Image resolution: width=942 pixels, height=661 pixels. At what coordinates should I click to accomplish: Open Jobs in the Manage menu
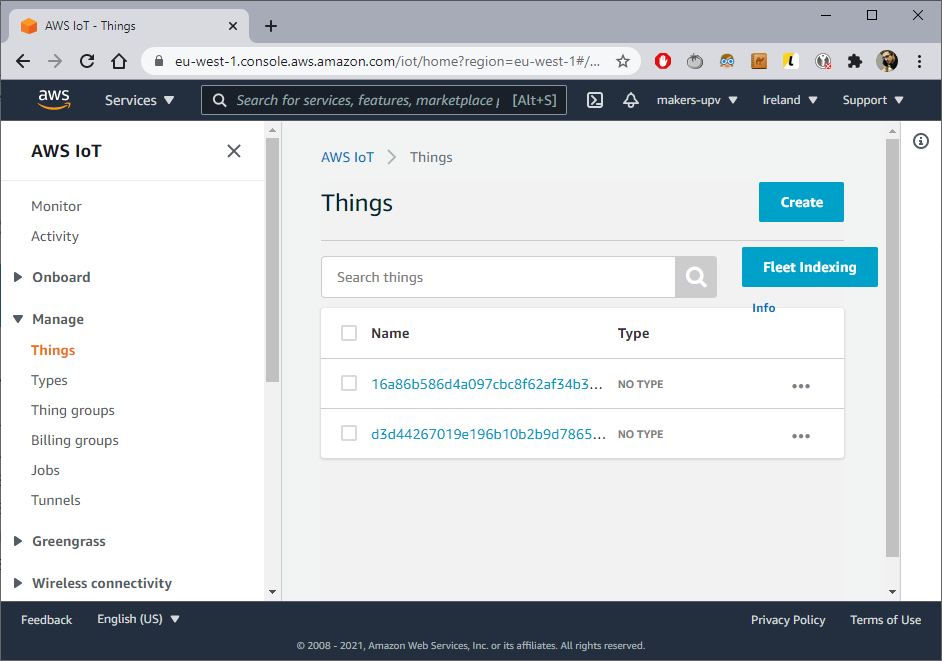pos(45,470)
